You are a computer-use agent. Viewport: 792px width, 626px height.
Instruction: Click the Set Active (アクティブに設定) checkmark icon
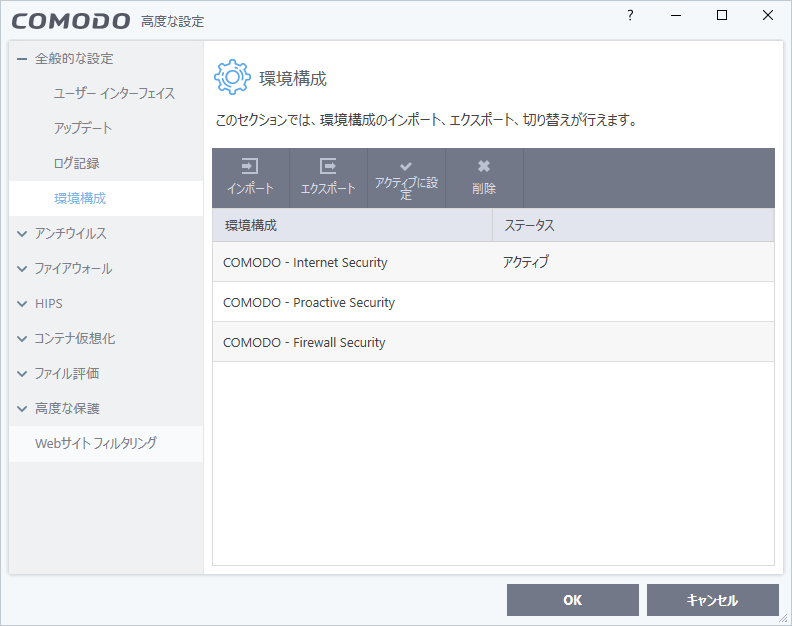click(406, 166)
